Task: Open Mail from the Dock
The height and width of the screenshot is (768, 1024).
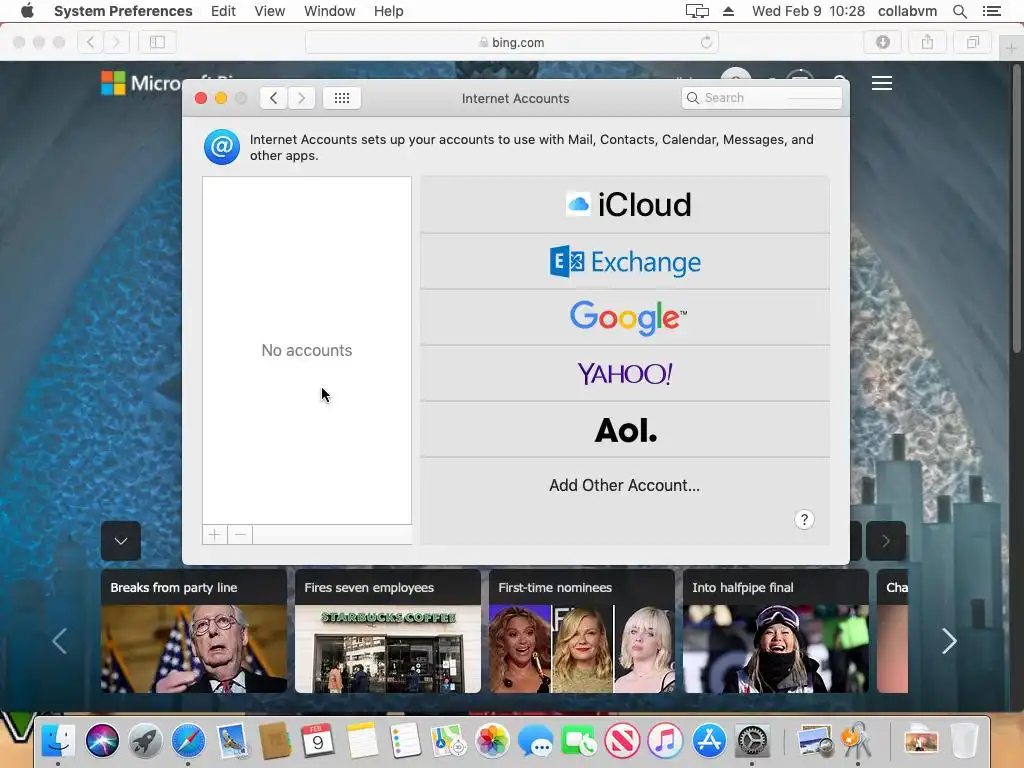Action: 232,741
